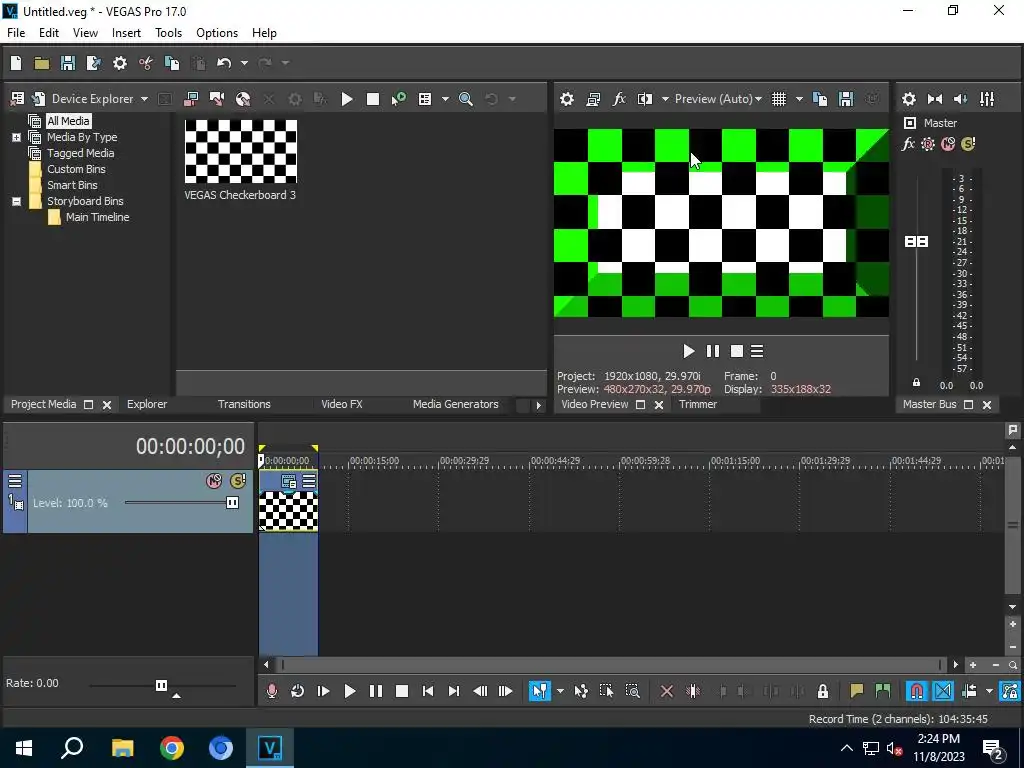The width and height of the screenshot is (1024, 768).
Task: Click the Search Media magnifier icon
Action: tap(466, 99)
